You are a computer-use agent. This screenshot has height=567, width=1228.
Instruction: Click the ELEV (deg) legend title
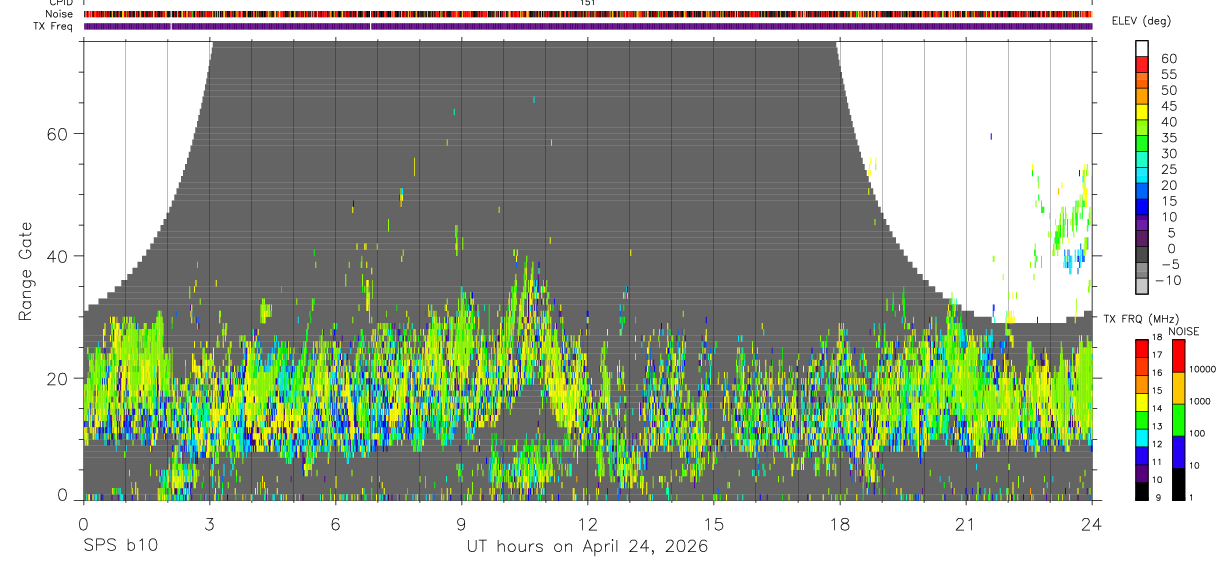pos(1141,21)
